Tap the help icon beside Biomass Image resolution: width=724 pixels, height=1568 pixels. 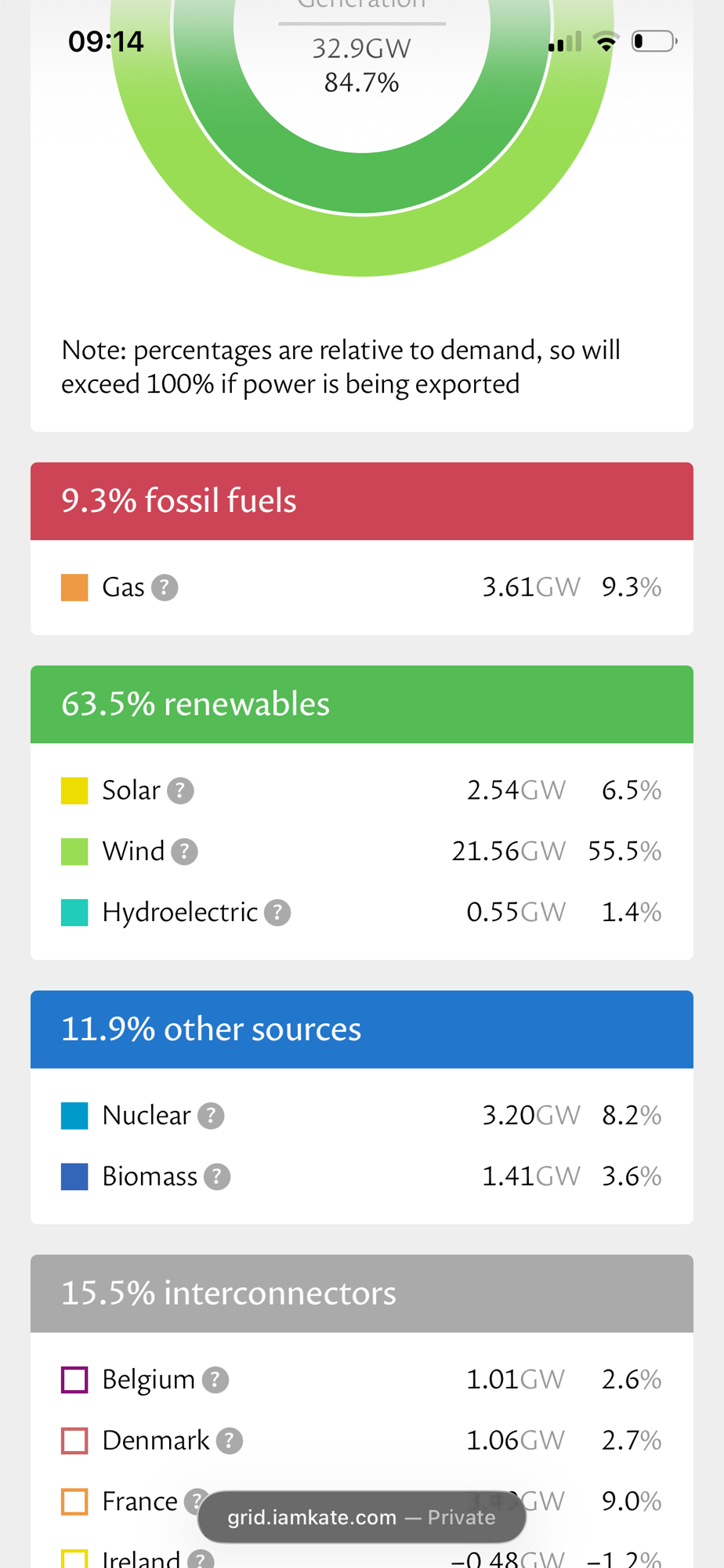point(217,1177)
